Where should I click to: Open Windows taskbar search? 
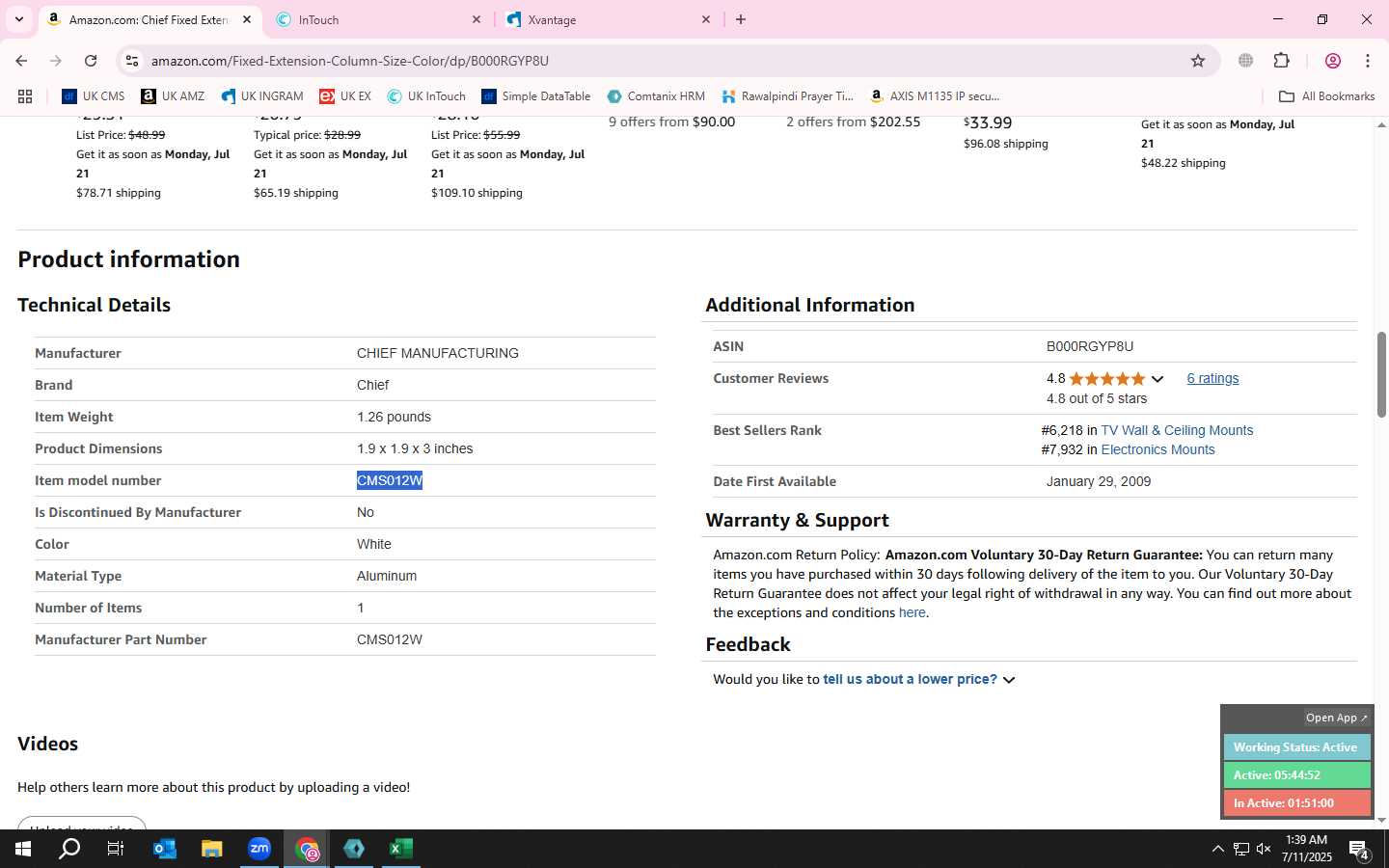point(69,849)
